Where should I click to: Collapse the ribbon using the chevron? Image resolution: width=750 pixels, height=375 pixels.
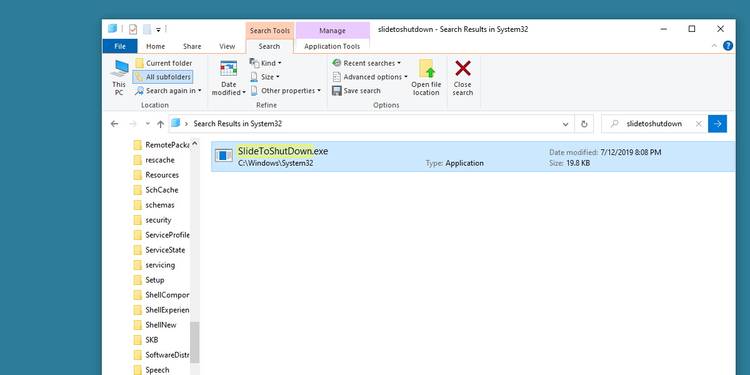pos(714,46)
